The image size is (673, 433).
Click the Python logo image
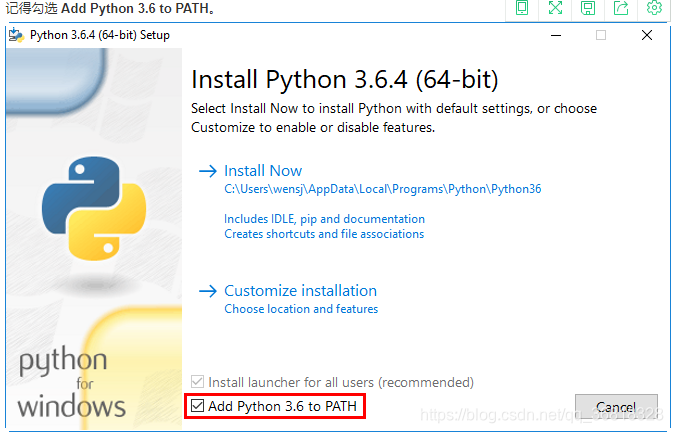click(x=94, y=209)
